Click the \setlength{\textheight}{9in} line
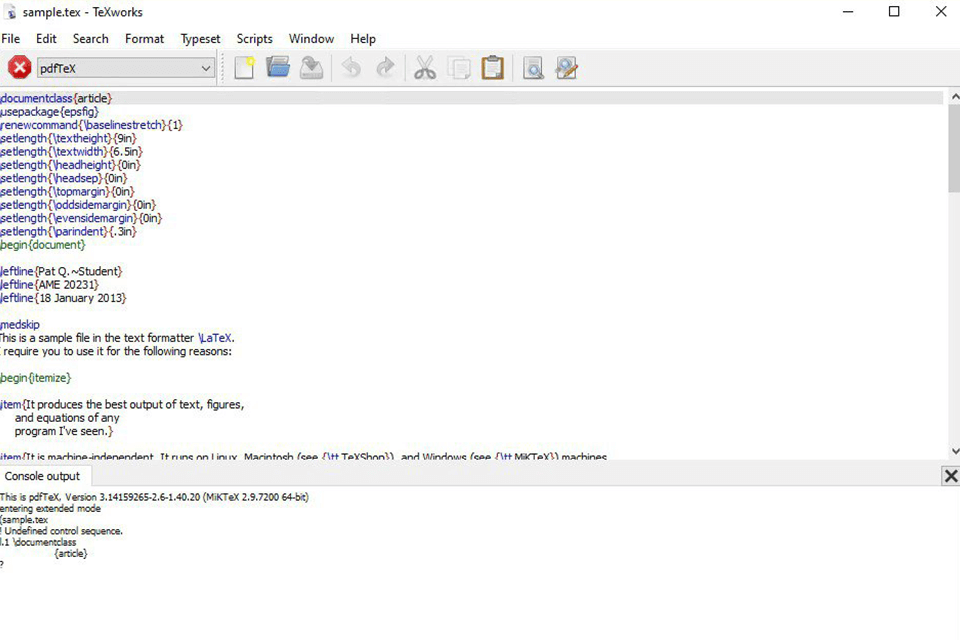 (x=69, y=138)
